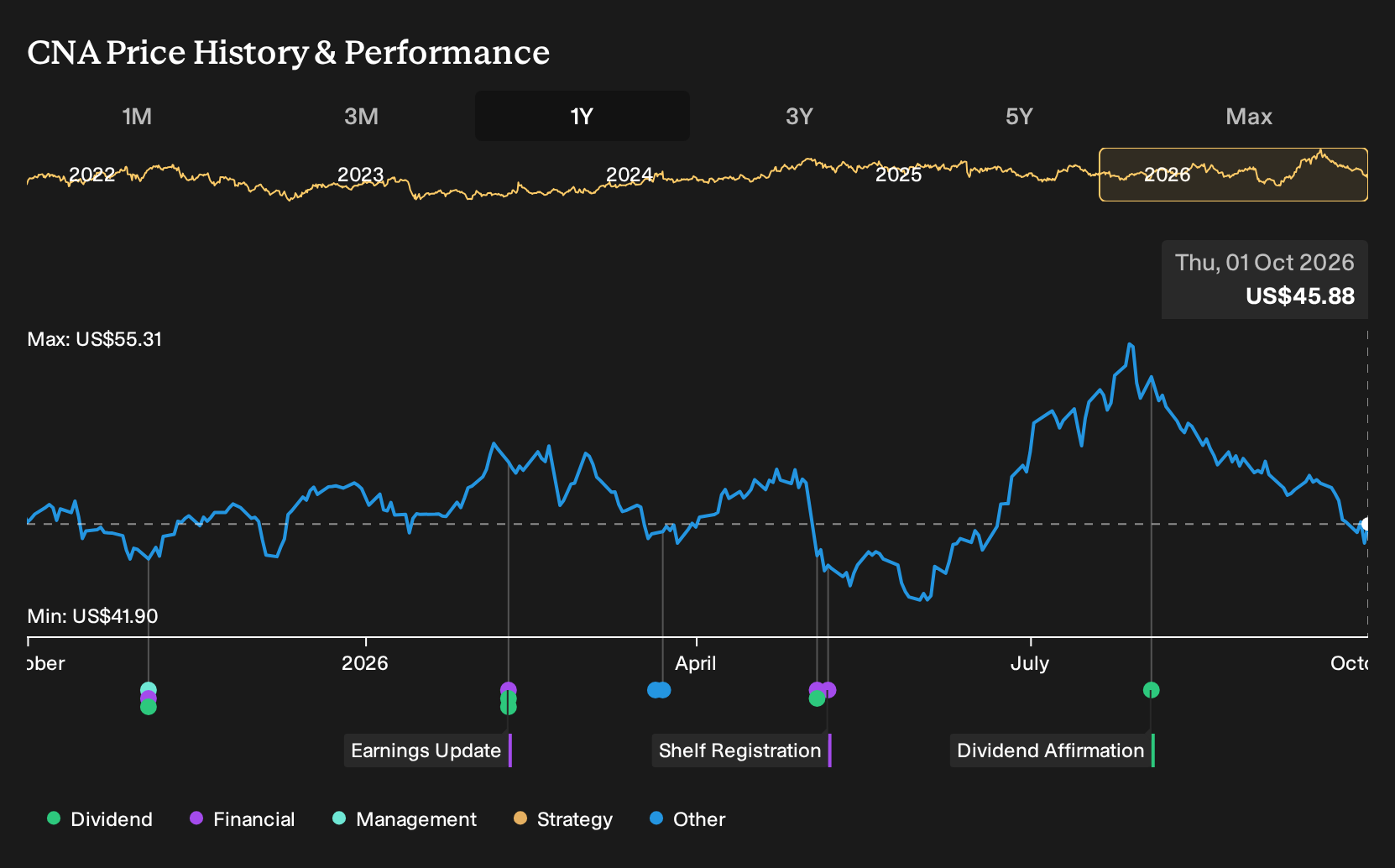The image size is (1395, 868).
Task: Select the 1Y time range tab
Action: tap(582, 116)
